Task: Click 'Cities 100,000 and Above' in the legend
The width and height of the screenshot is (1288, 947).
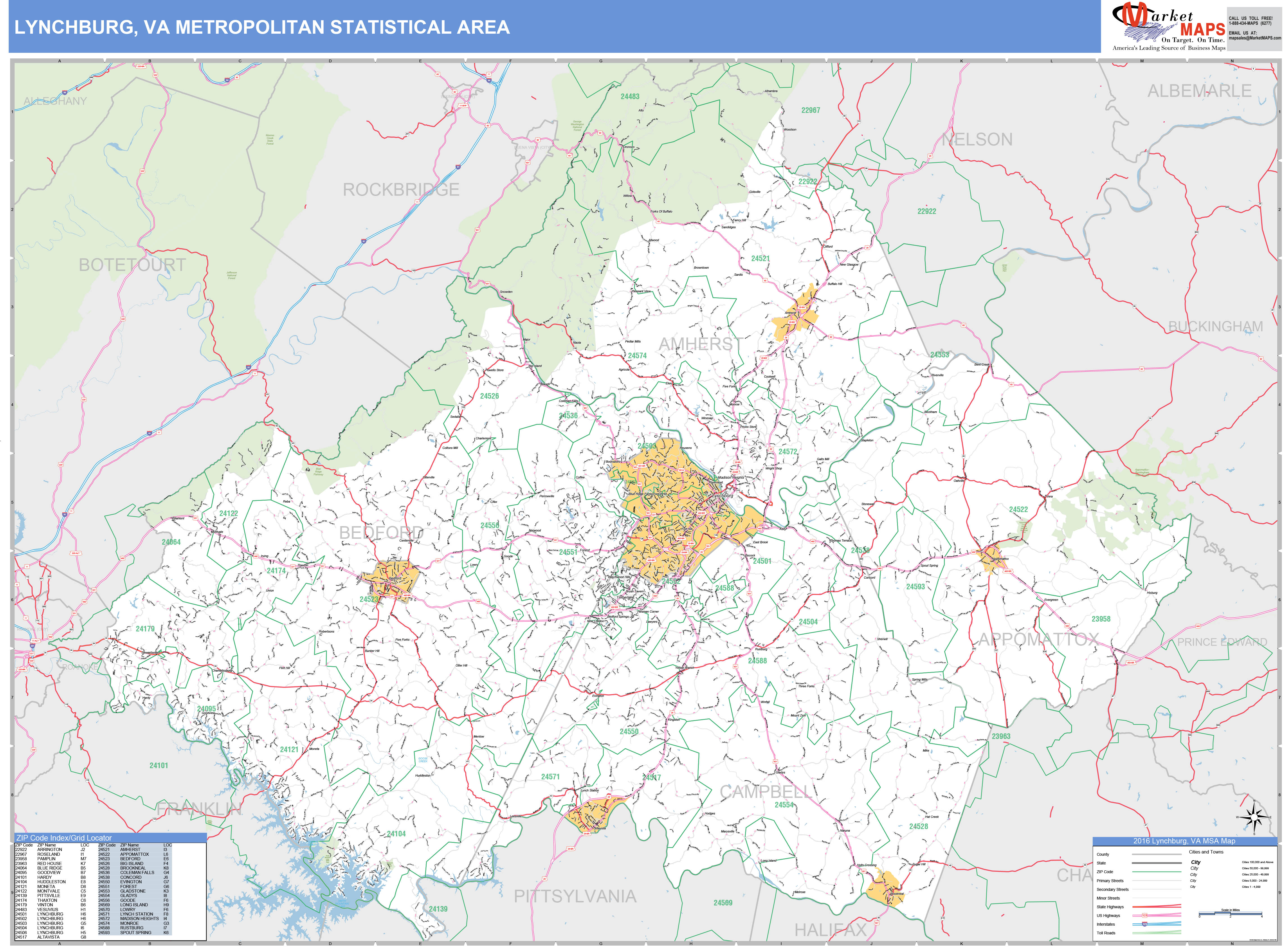Action: [1258, 862]
